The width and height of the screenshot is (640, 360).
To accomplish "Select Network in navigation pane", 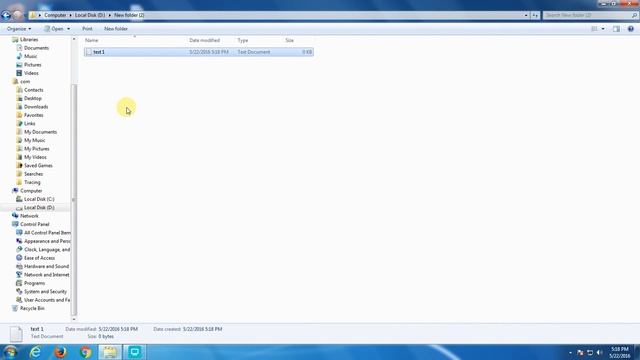I will click(29, 216).
